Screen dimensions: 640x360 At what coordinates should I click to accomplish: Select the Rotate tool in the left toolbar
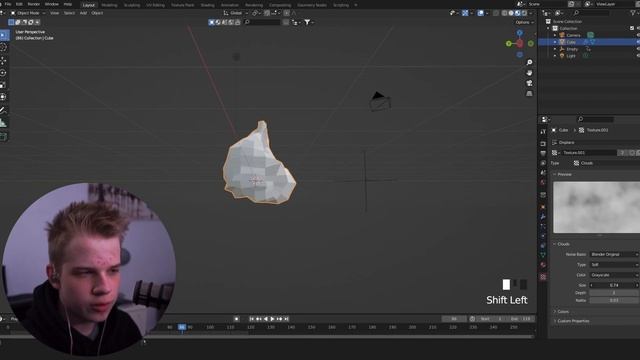click(x=4, y=73)
